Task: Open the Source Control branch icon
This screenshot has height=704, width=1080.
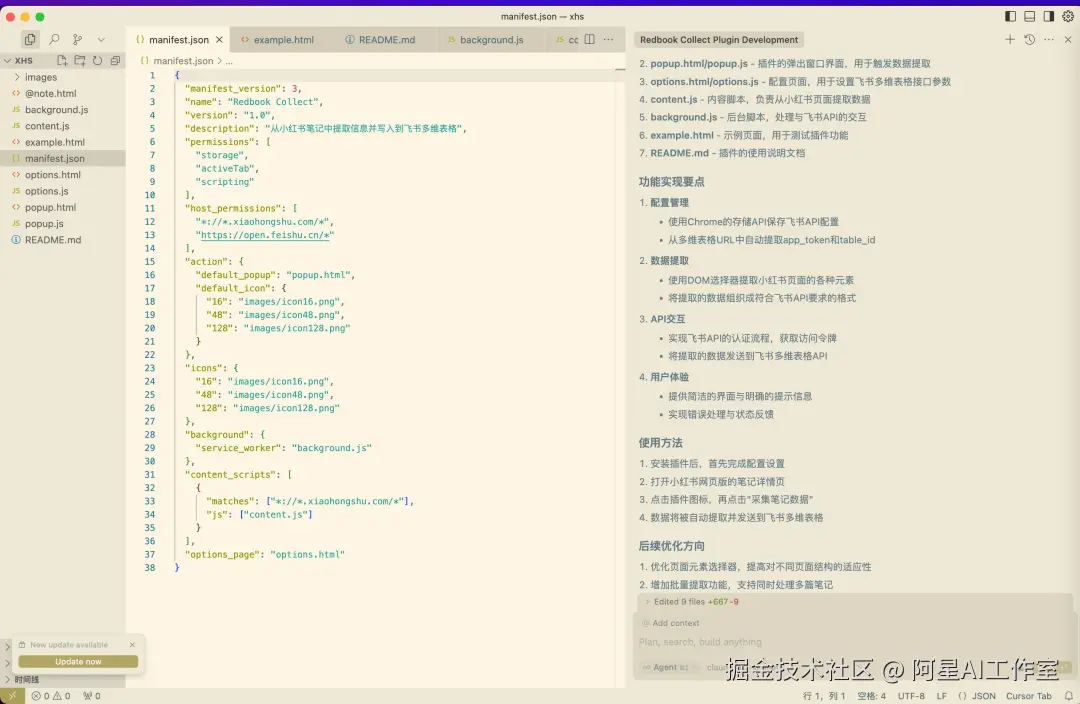Action: [77, 39]
